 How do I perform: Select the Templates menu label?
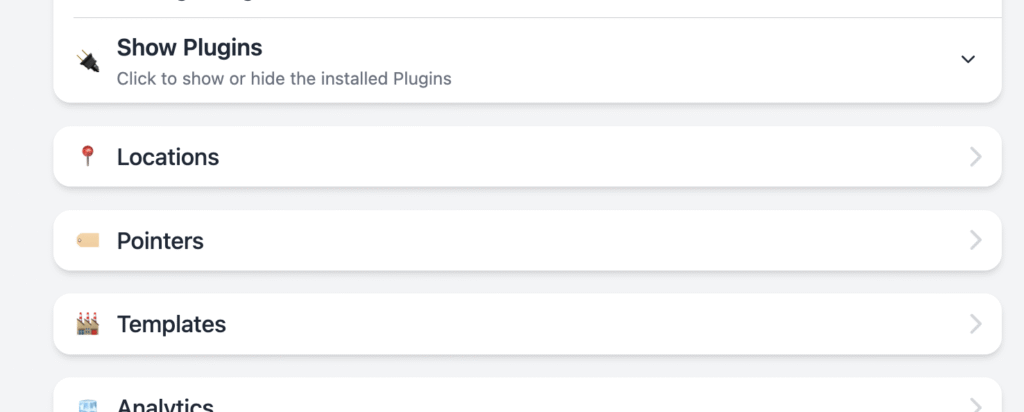tap(171, 325)
